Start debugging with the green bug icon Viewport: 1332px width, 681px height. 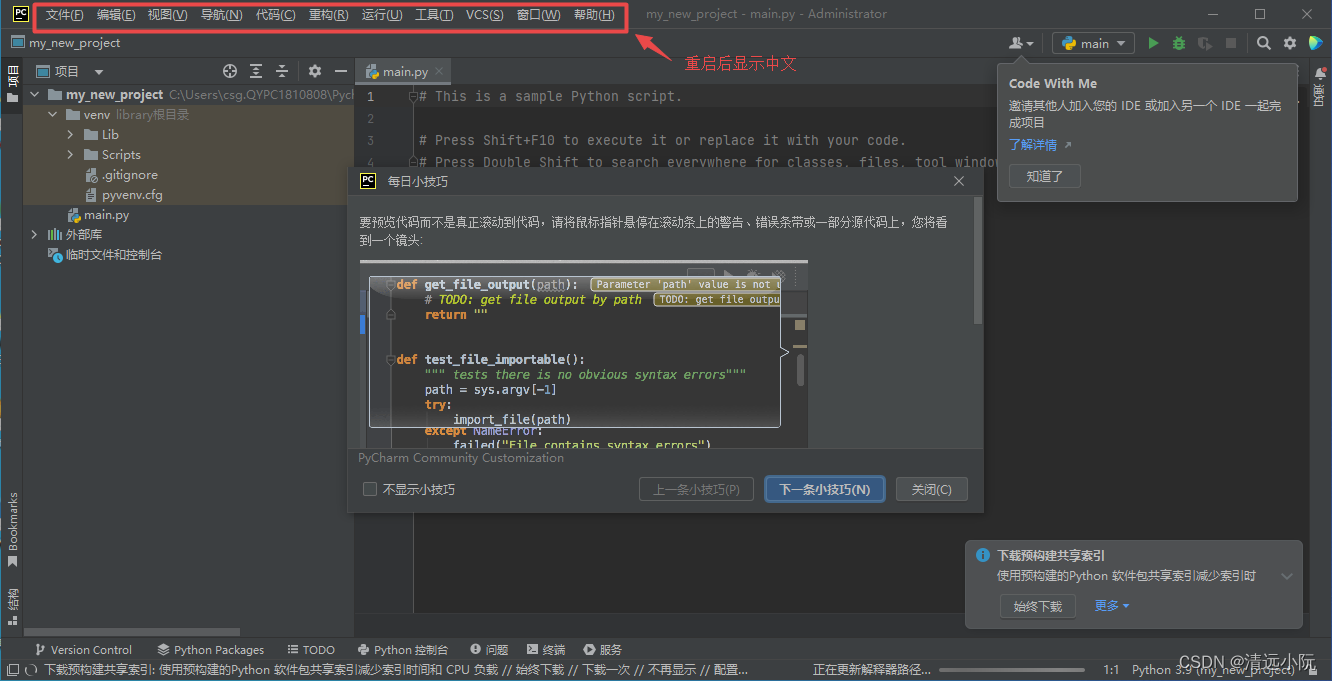[x=1179, y=43]
